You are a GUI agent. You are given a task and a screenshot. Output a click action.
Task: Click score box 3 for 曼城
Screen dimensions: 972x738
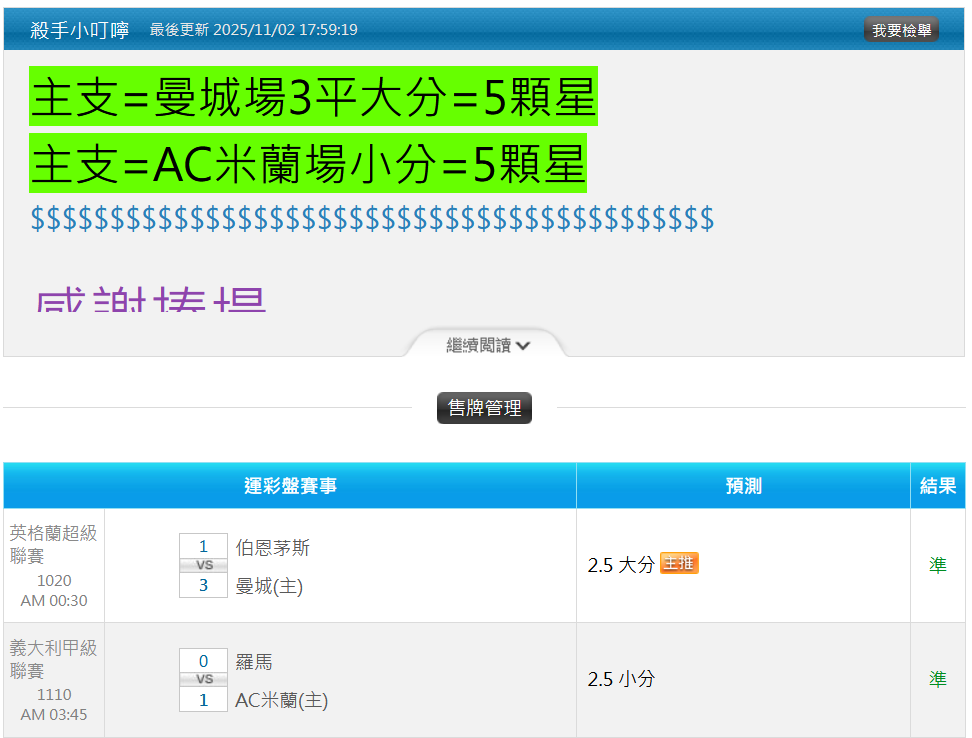tap(203, 585)
